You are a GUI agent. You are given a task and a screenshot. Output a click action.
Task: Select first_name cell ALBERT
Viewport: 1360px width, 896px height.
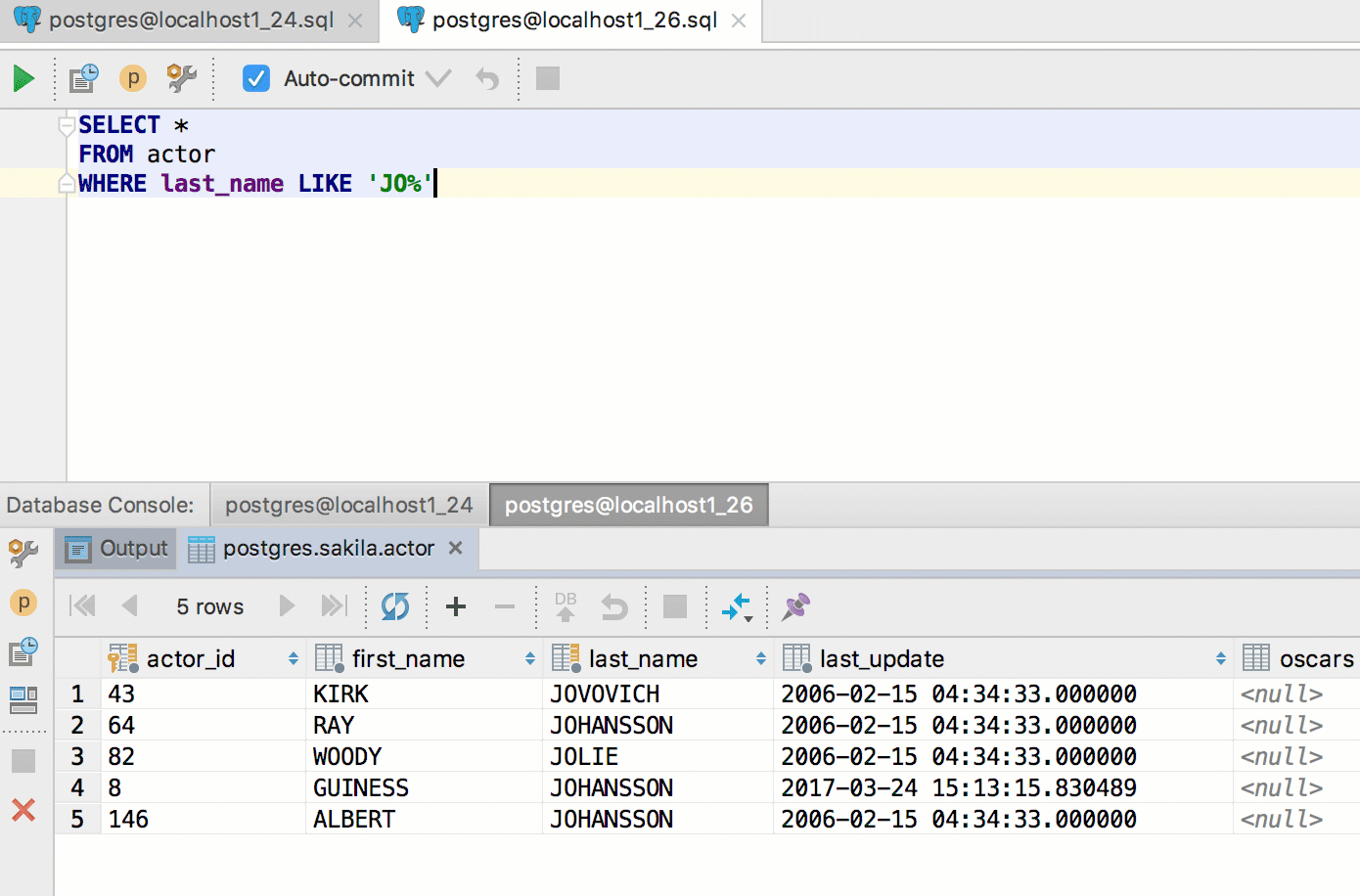(425, 820)
